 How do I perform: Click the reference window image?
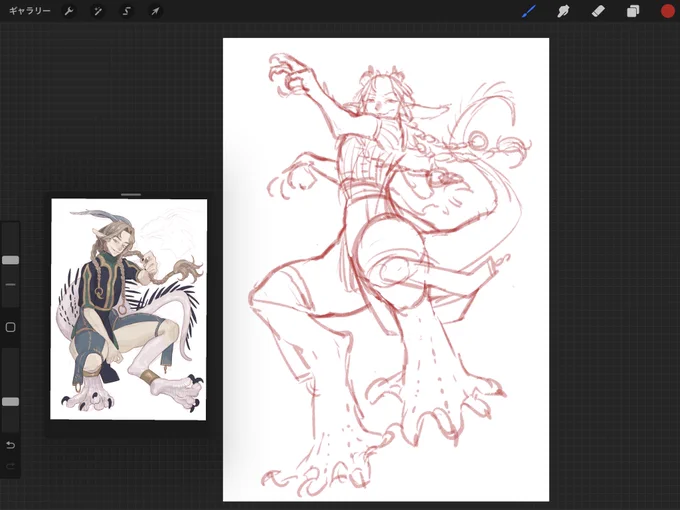tap(129, 309)
